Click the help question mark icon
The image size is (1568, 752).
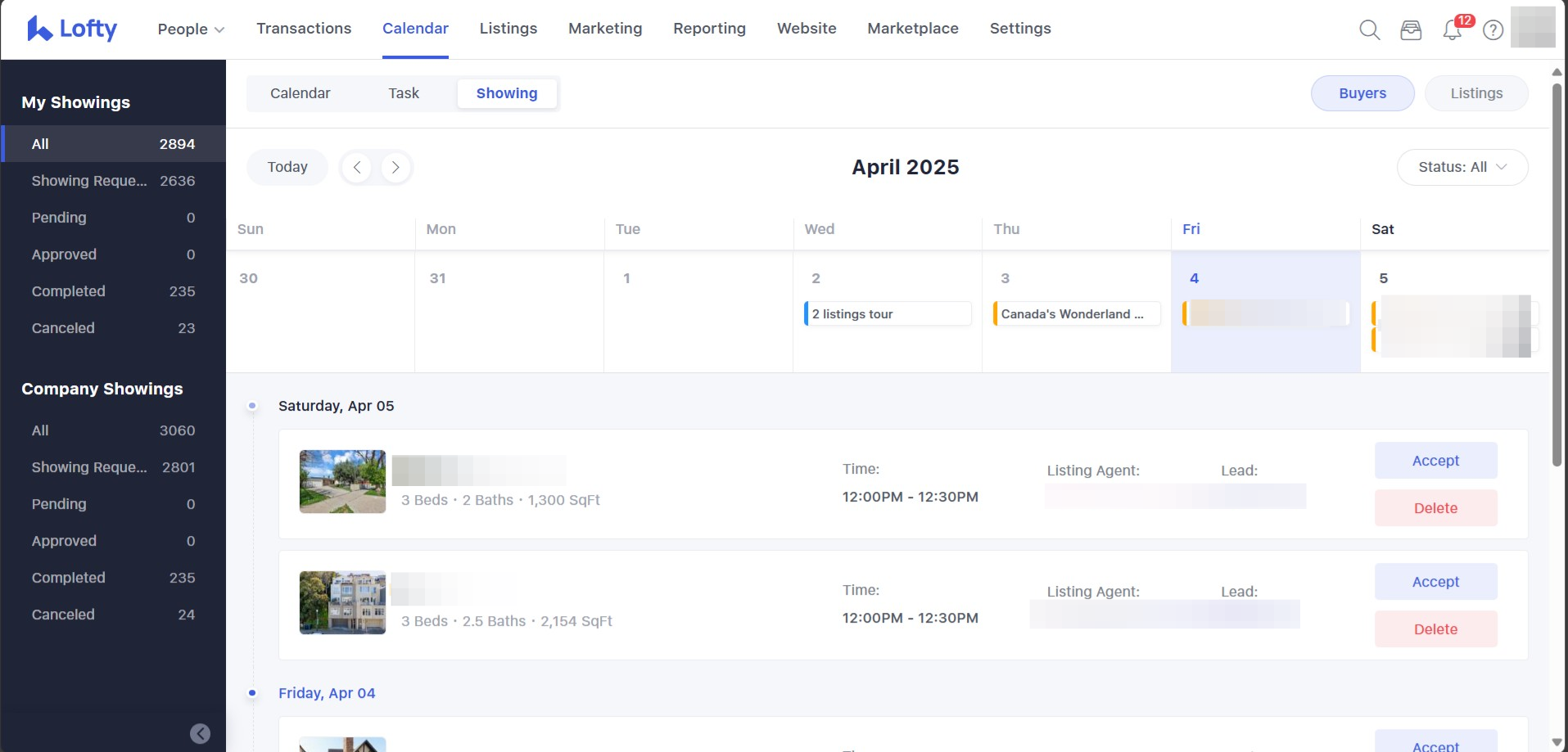(1493, 30)
